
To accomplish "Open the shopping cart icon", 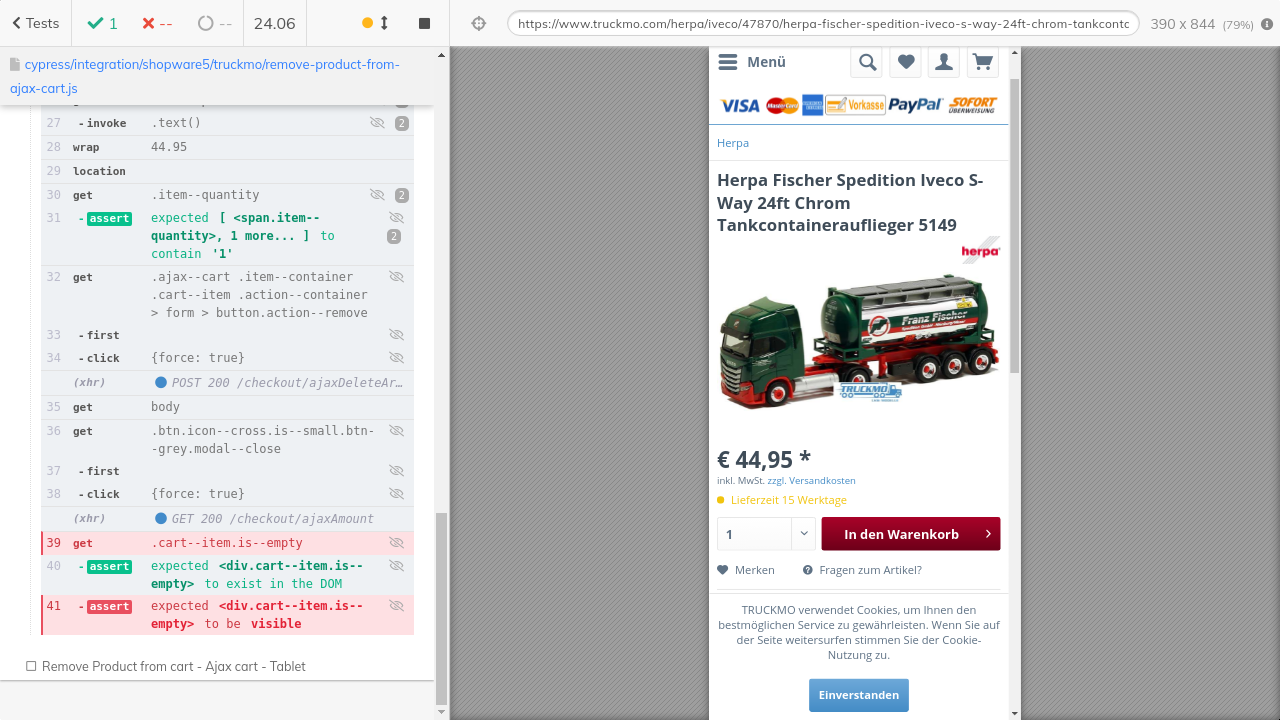I will pos(982,62).
